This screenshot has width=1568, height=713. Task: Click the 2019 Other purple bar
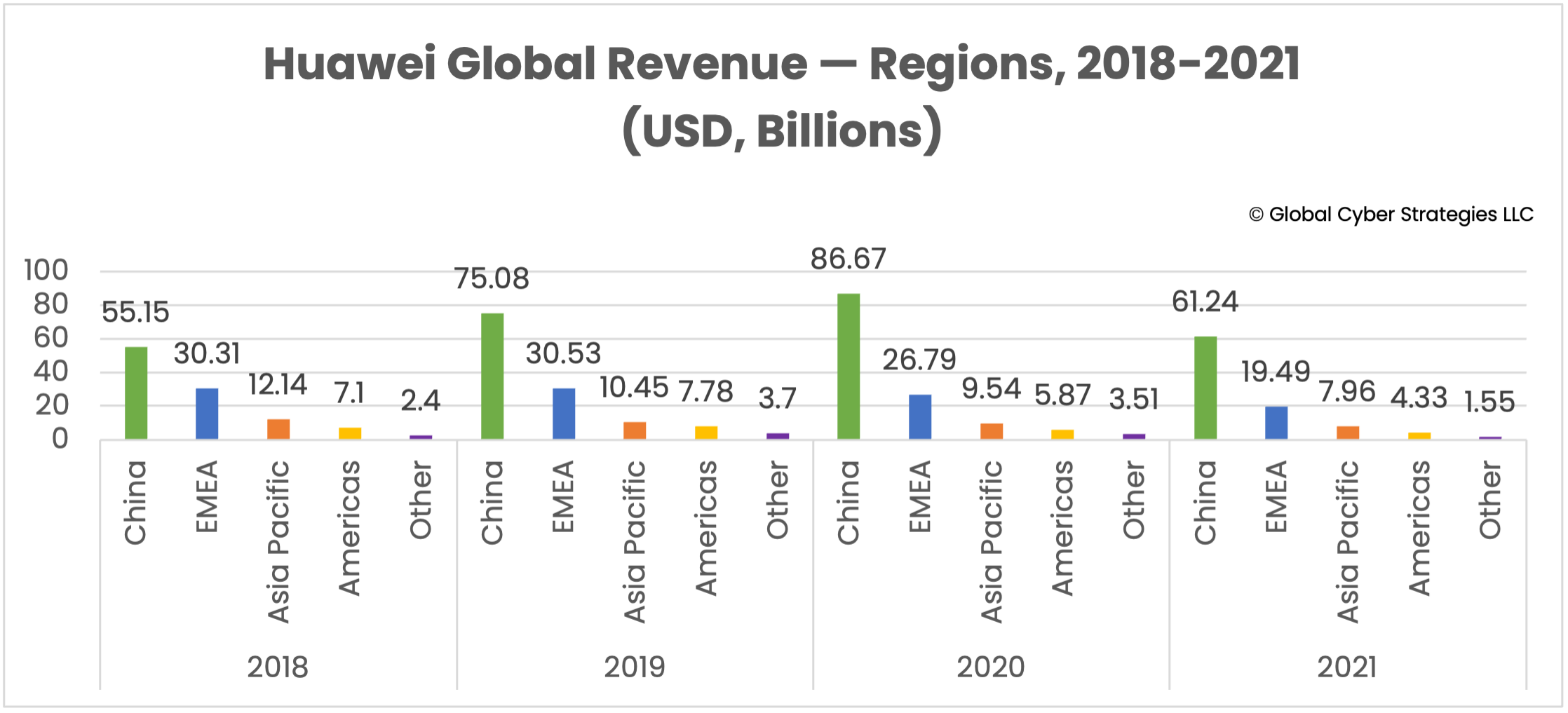click(x=778, y=436)
